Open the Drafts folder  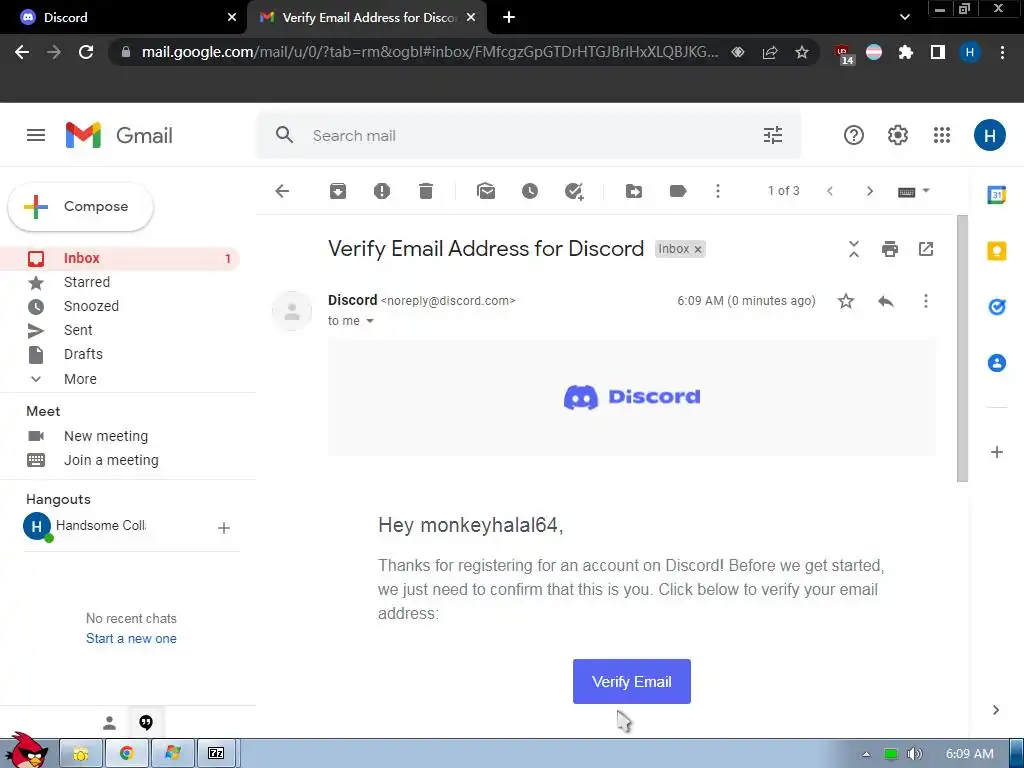pyautogui.click(x=83, y=354)
